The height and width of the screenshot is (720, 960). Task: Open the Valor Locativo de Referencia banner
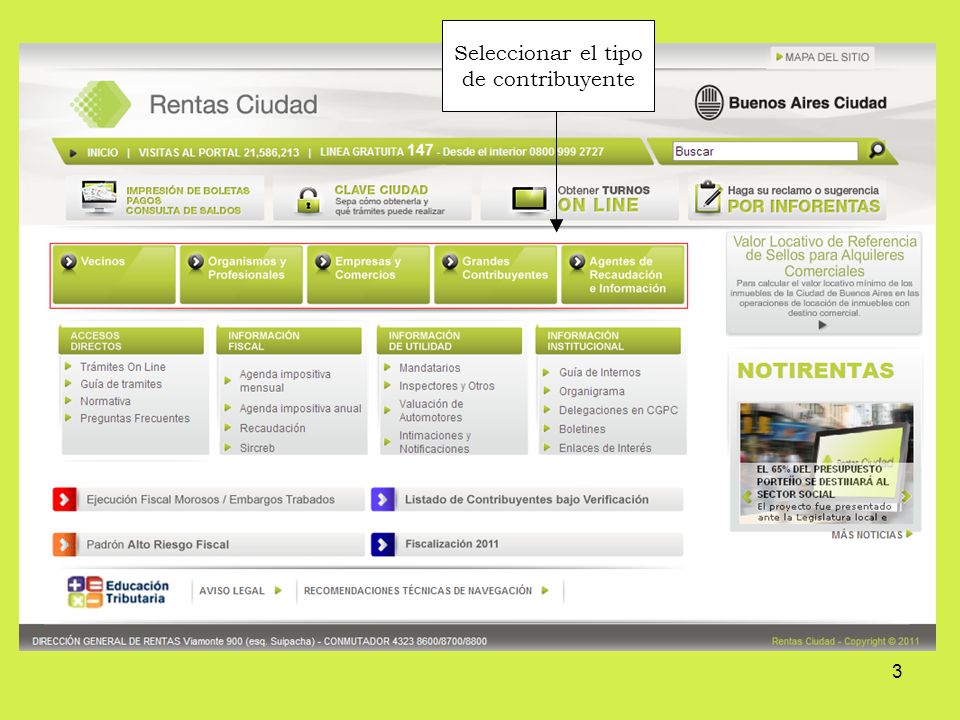[x=824, y=283]
